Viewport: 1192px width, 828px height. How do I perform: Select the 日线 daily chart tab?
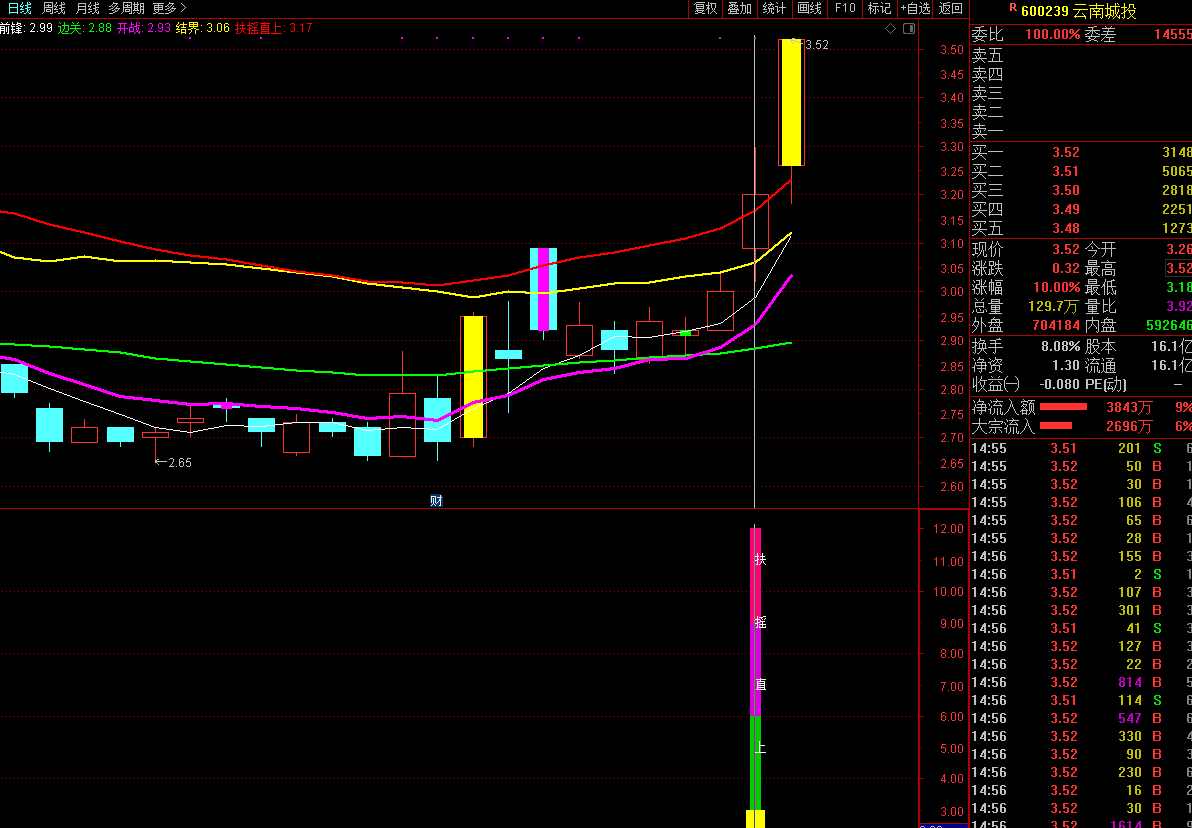point(20,8)
